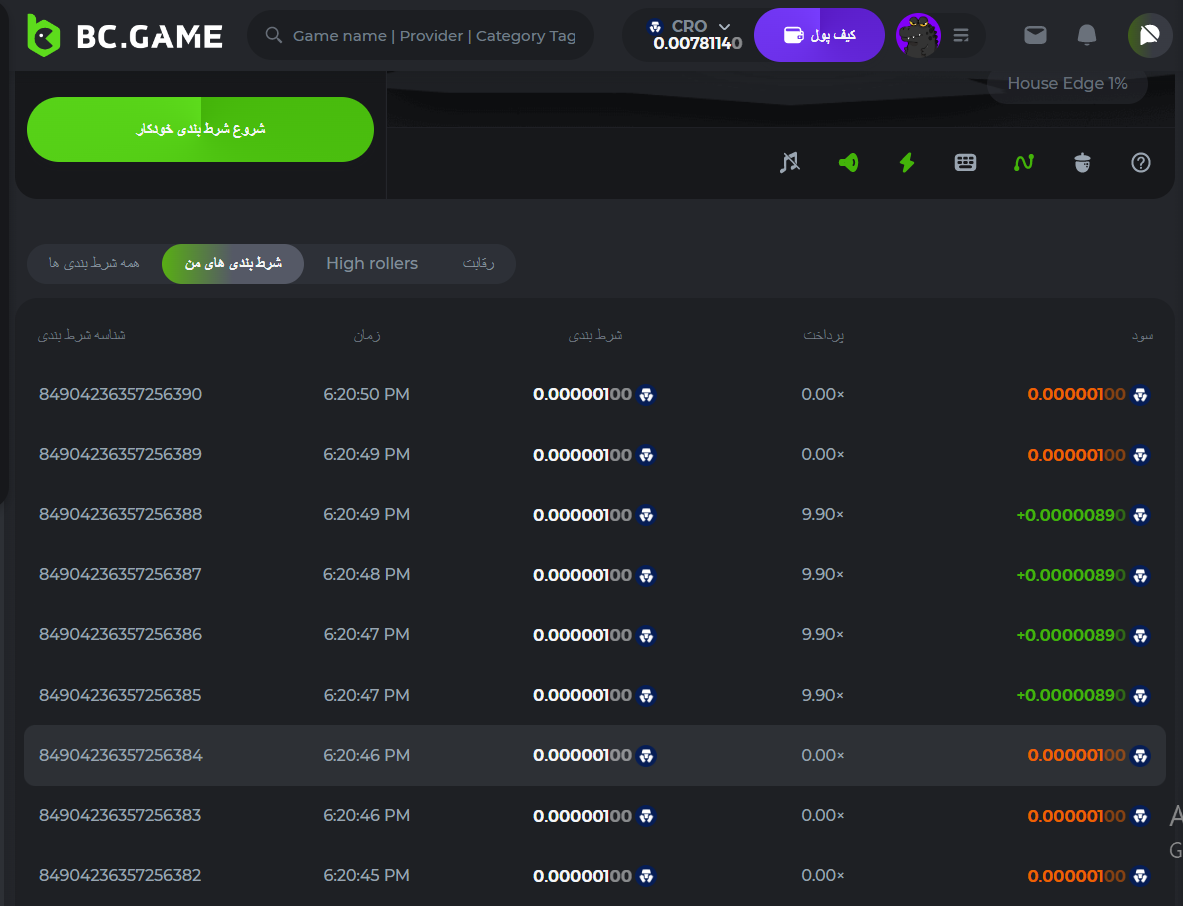Screen dimensions: 1183x906
Task: Toggle the muted music icon
Action: point(789,162)
